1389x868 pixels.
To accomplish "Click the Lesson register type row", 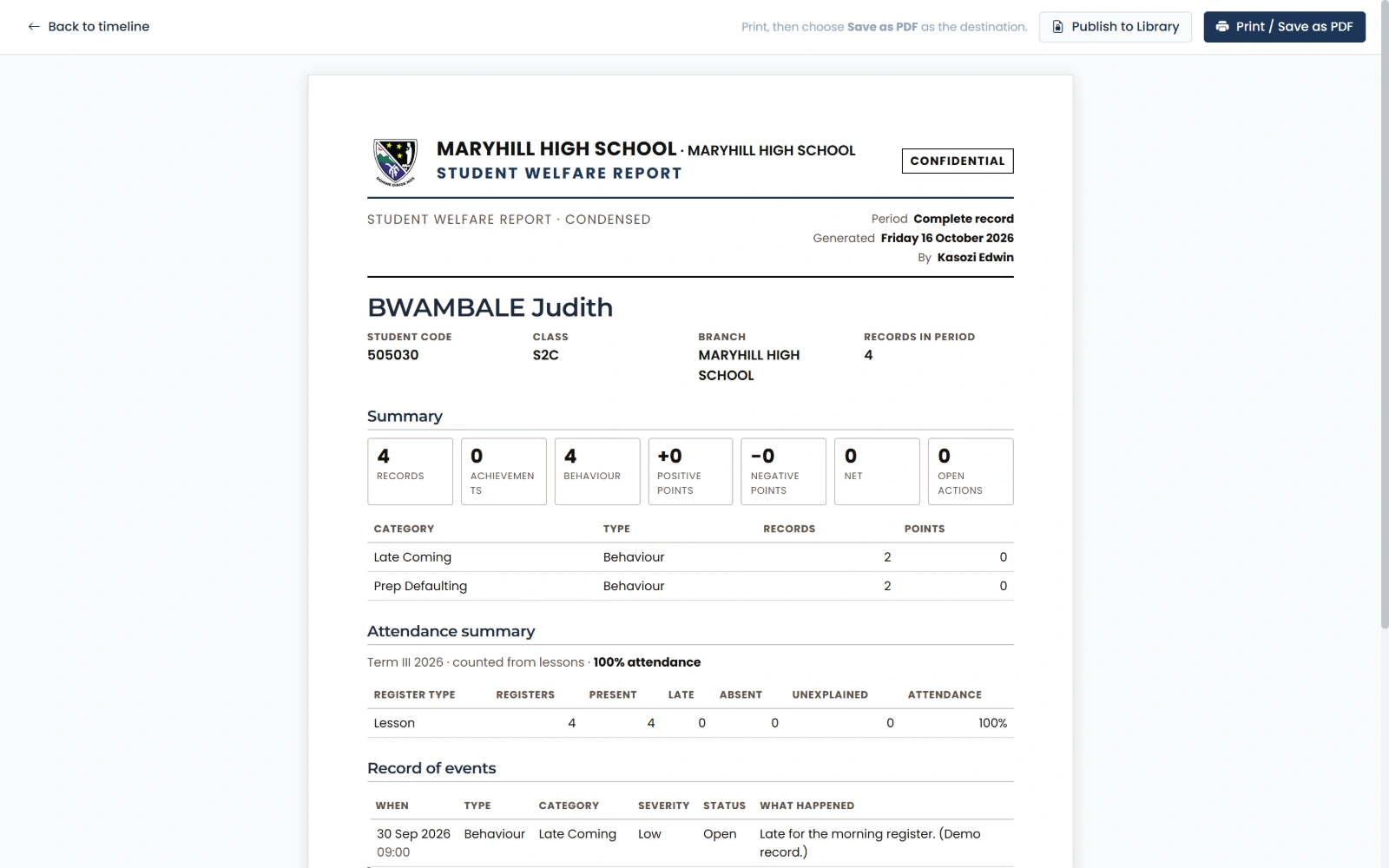I will click(690, 723).
